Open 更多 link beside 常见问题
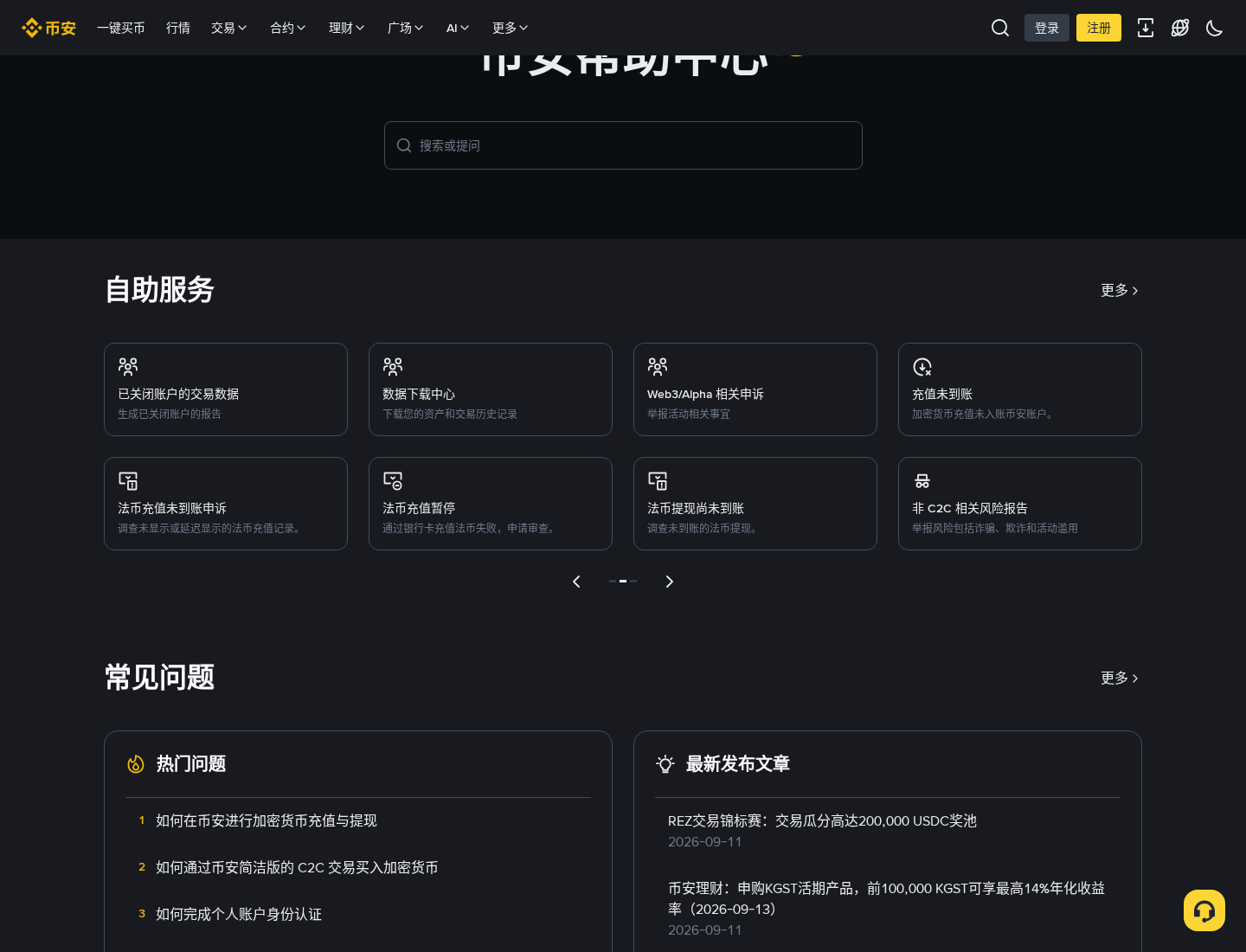The width and height of the screenshot is (1246, 952). 1120,678
